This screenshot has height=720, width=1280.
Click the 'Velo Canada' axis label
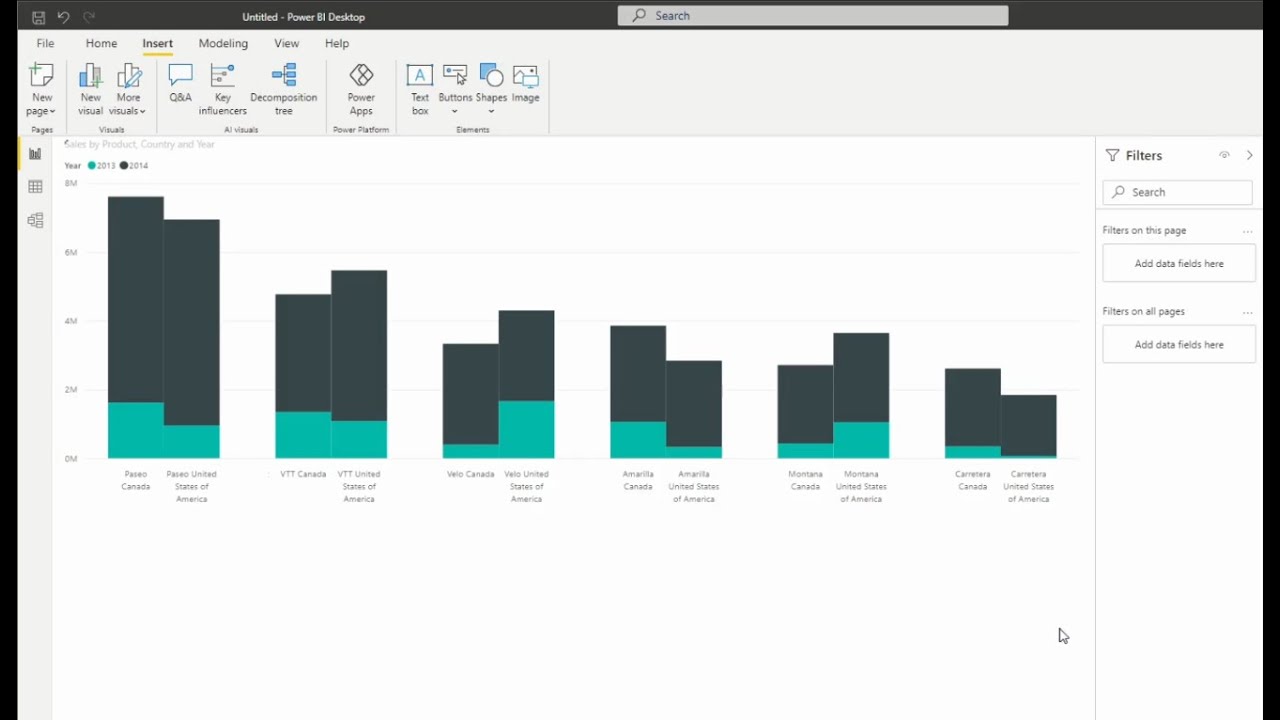coord(471,474)
